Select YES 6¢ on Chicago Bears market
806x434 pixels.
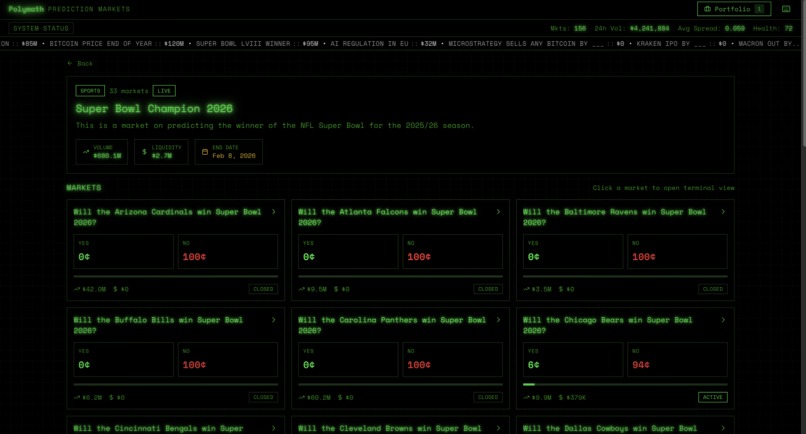click(x=573, y=359)
